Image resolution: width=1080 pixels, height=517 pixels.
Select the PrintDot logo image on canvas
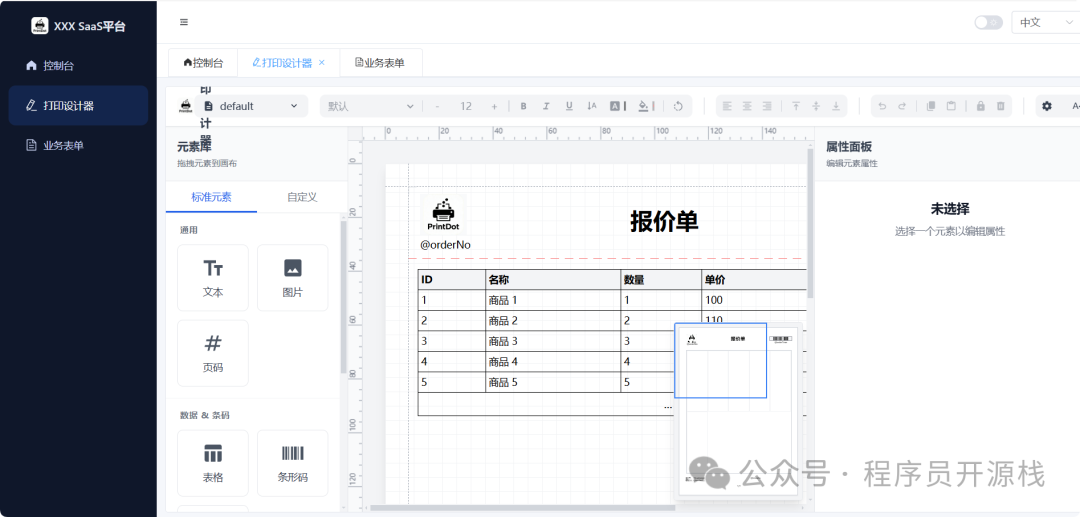443,215
